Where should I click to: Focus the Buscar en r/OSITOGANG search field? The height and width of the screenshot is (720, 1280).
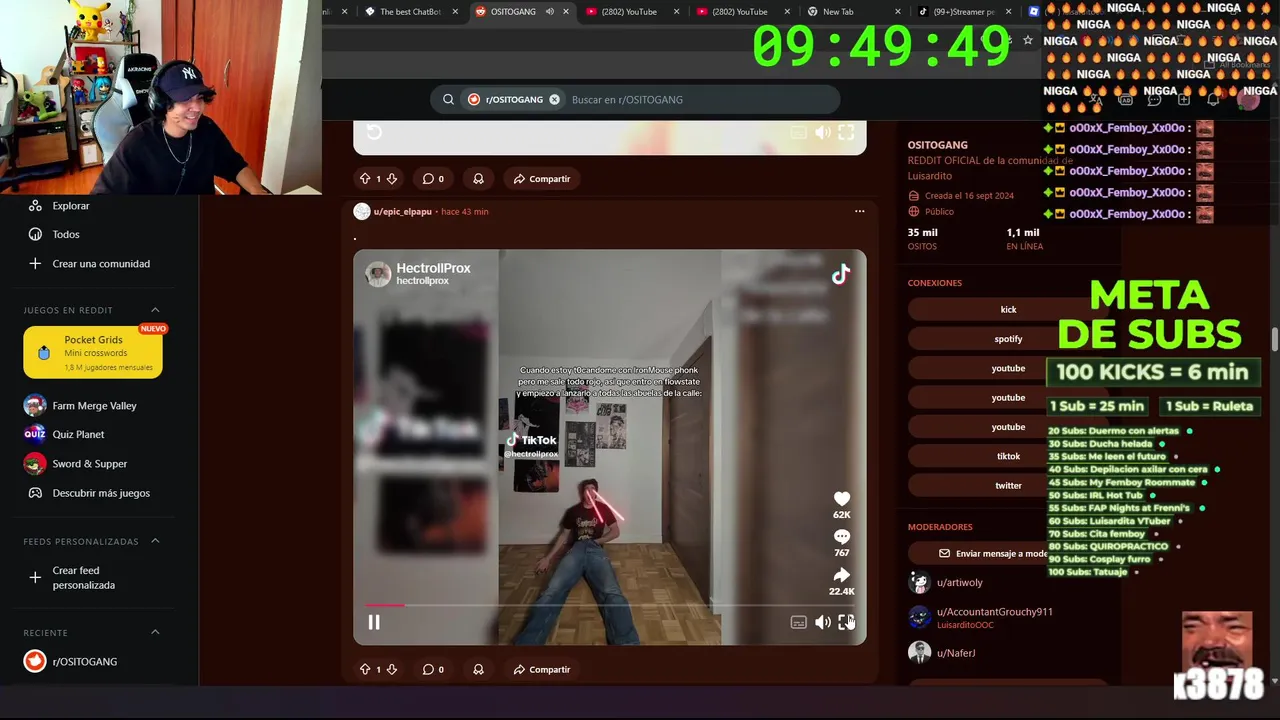coord(700,100)
